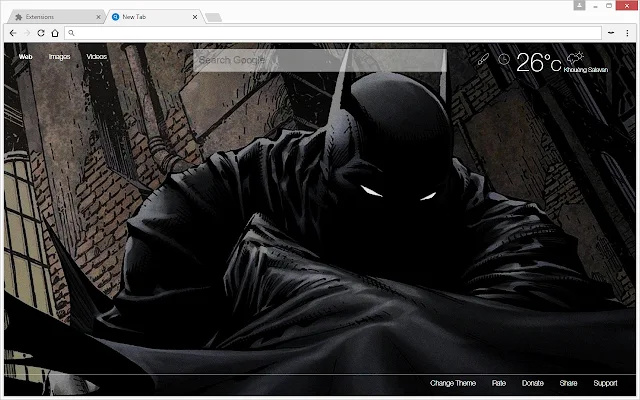Viewport: 640px width, 400px height.
Task: Close the New Tab tab
Action: click(195, 17)
